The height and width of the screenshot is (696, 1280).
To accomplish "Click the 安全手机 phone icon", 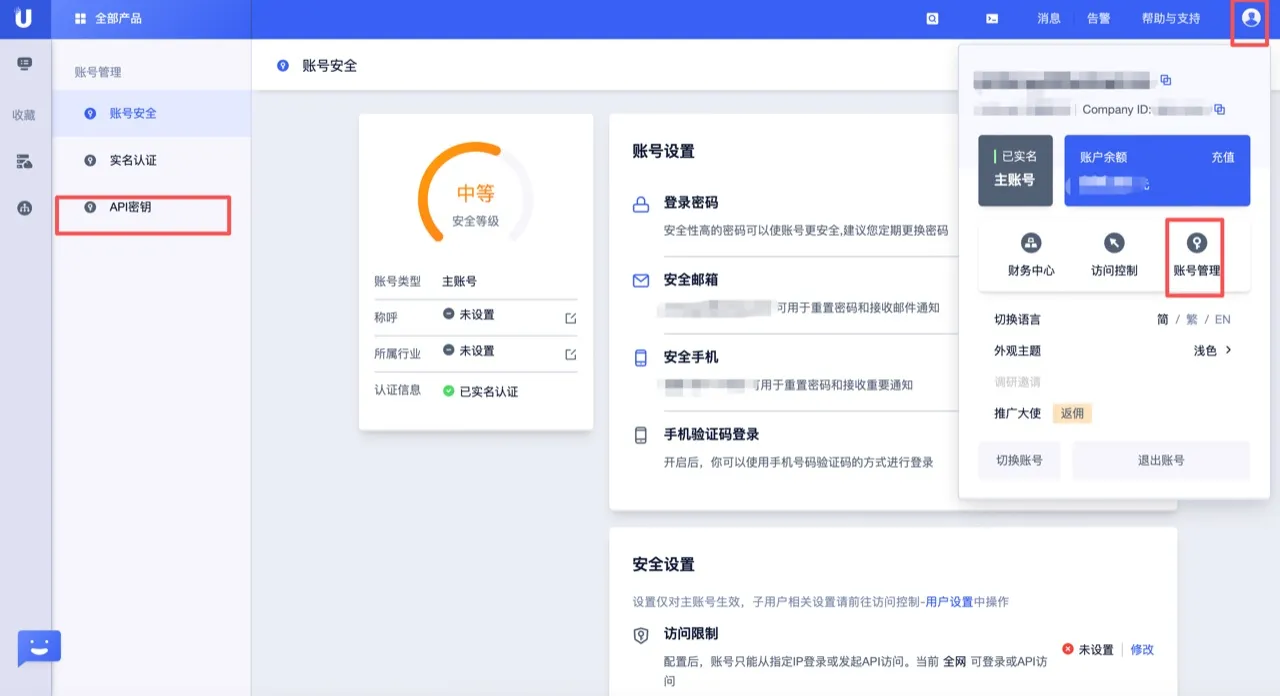I will coord(641,357).
